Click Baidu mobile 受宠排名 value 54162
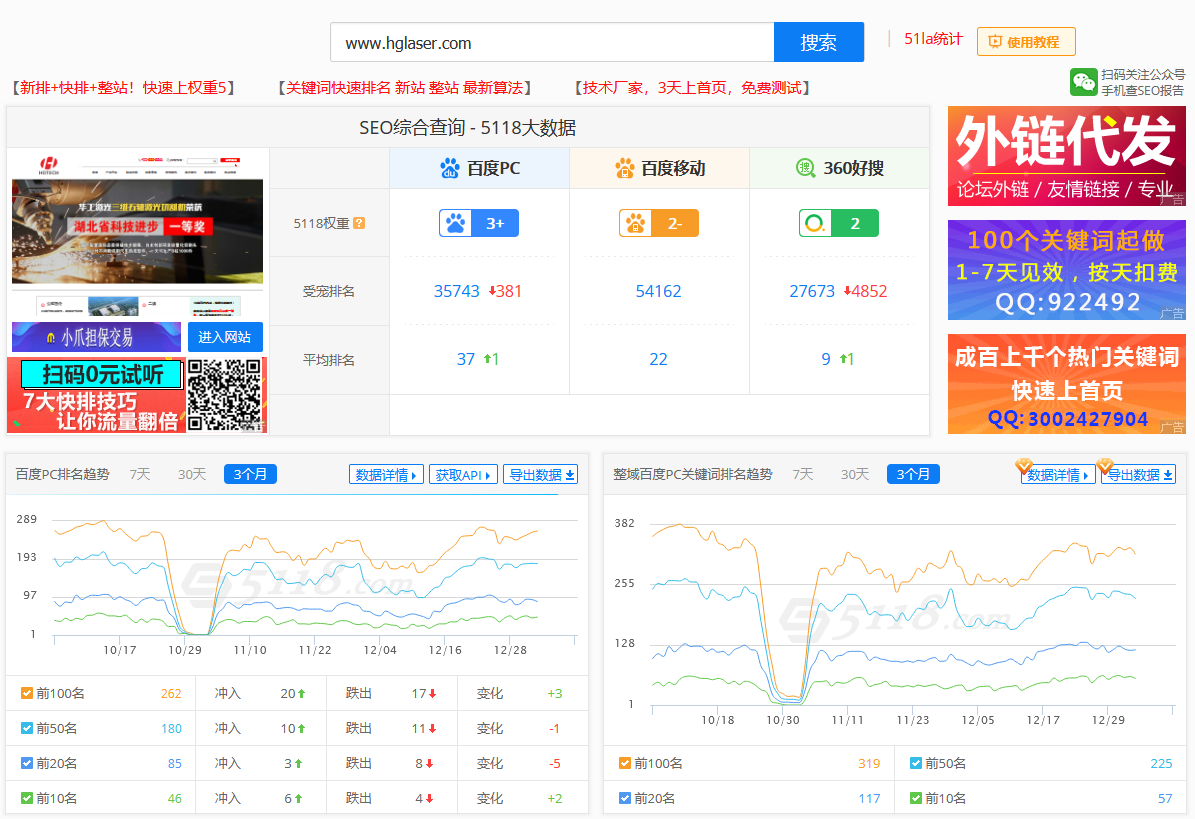 658,291
